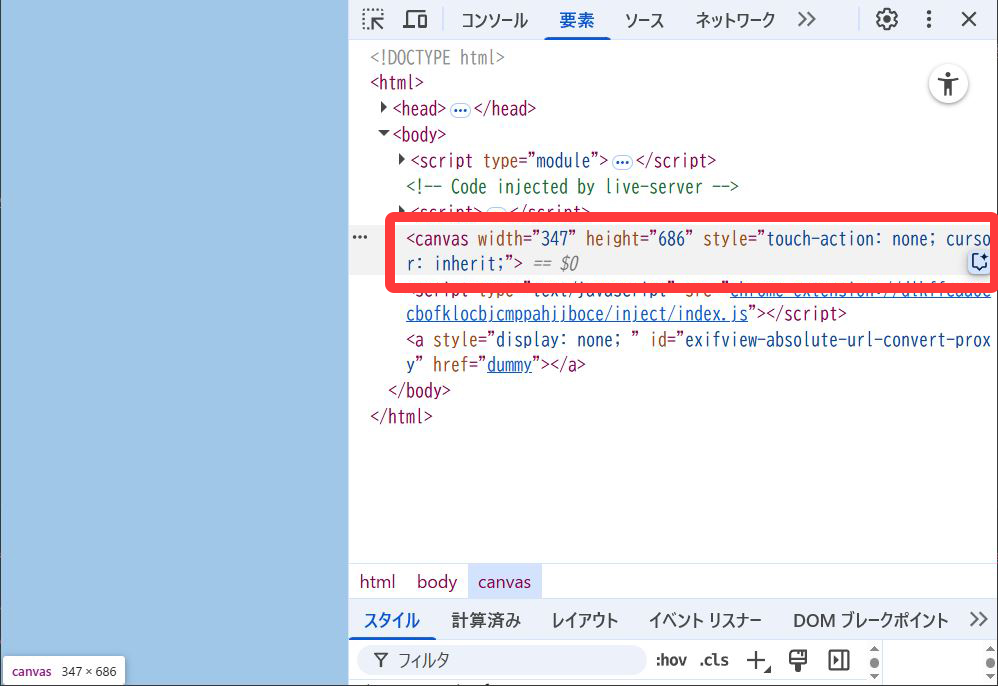Toggle the device toolbar icon
This screenshot has width=998, height=686.
coord(415,20)
